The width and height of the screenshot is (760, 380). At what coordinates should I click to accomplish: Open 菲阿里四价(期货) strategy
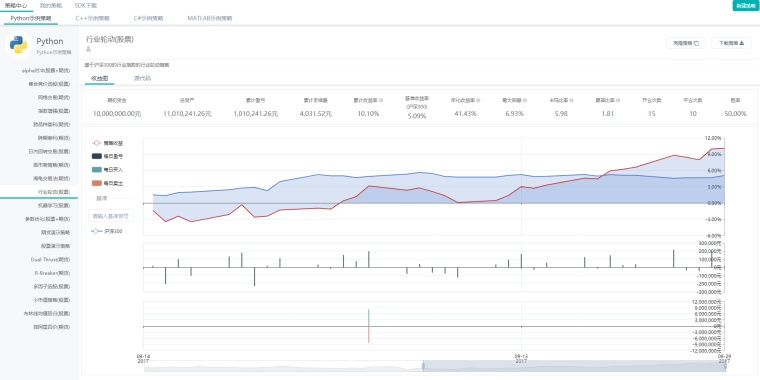click(x=51, y=327)
